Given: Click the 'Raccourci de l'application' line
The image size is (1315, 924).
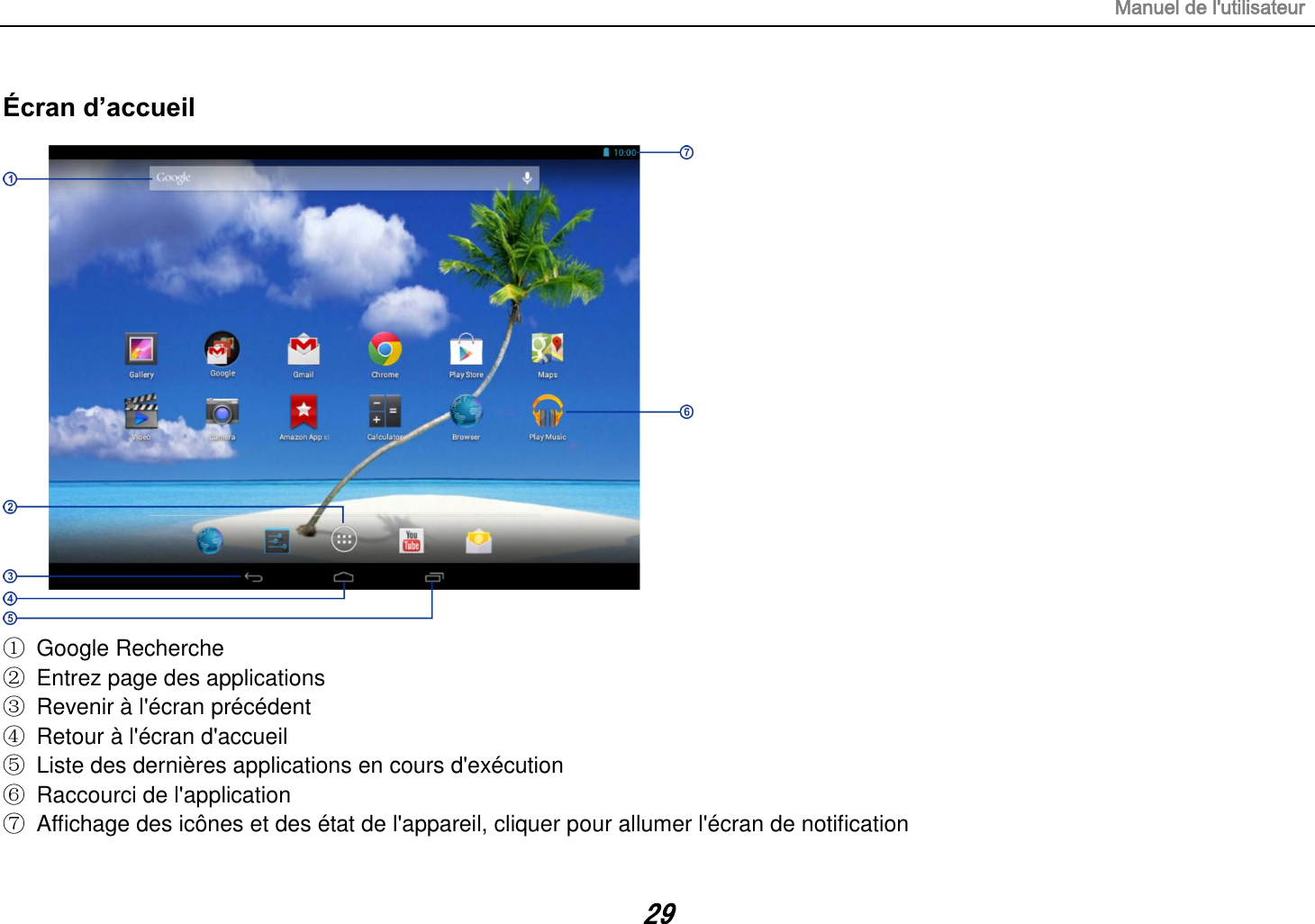Looking at the screenshot, I should click(163, 795).
